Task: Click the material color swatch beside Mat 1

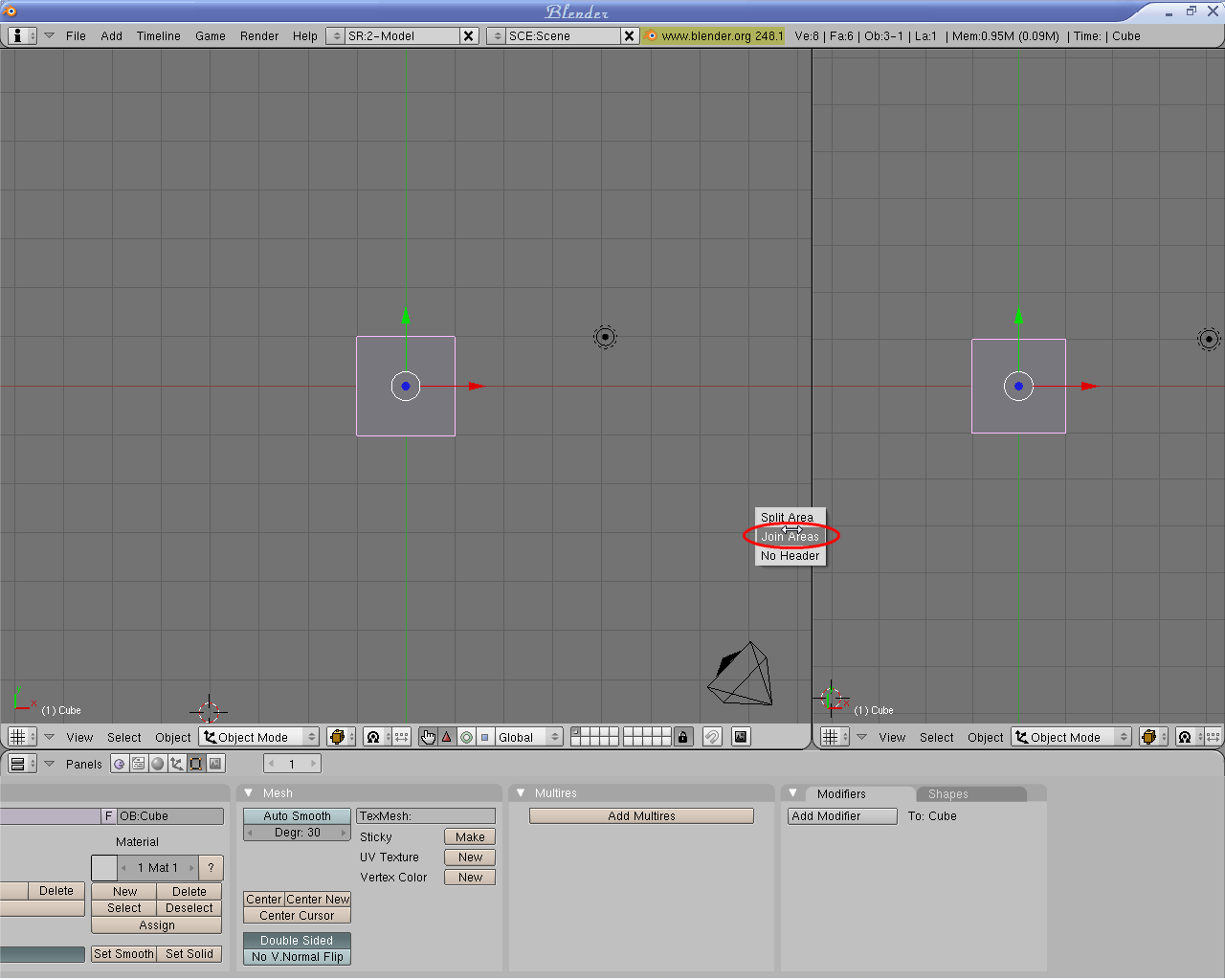Action: (104, 868)
